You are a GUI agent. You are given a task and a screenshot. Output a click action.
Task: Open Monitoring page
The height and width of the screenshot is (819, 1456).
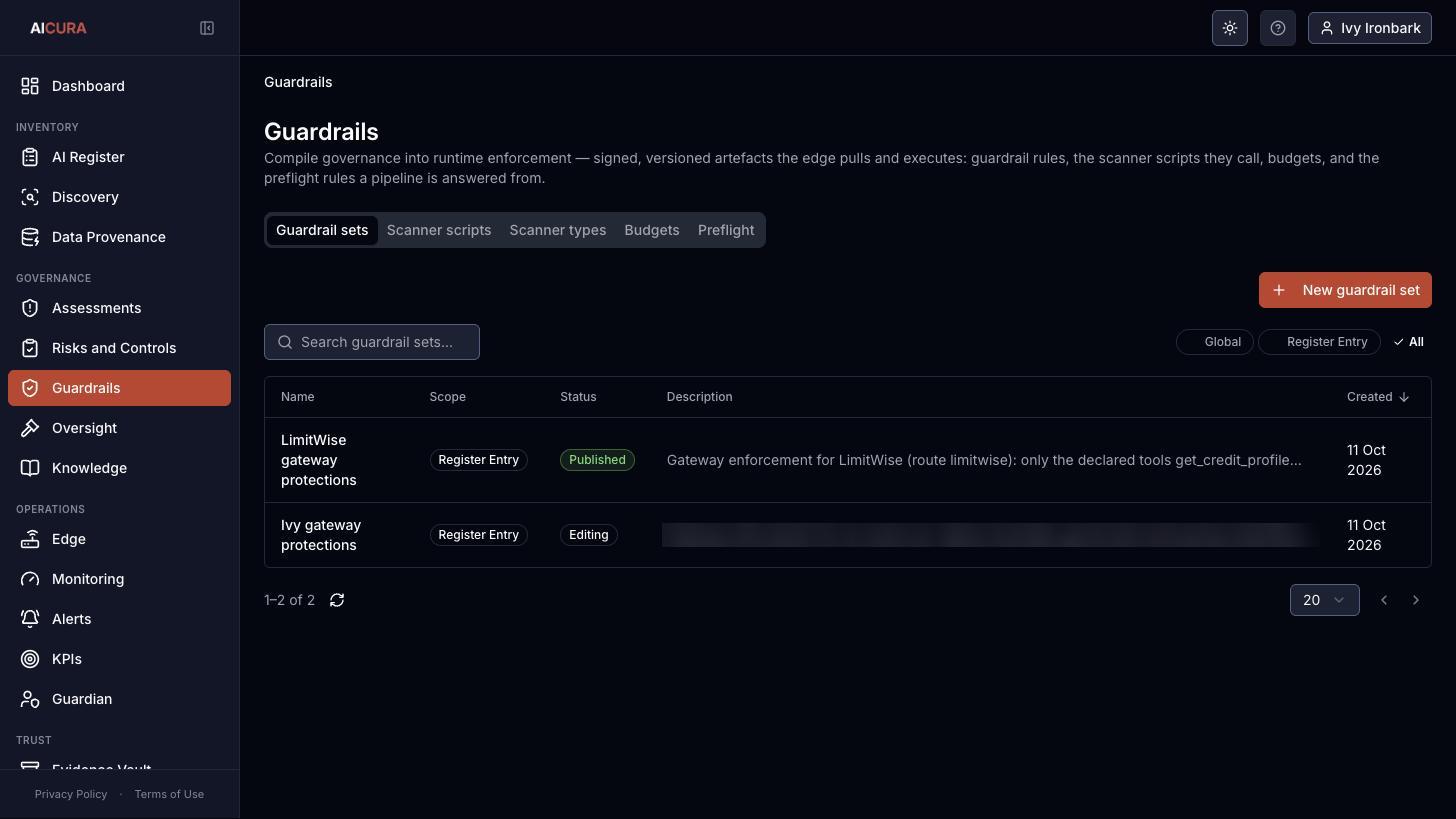coord(119,579)
